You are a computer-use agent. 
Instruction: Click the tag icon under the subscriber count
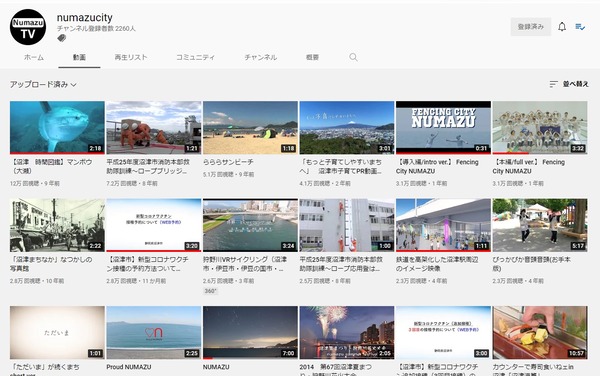tap(62, 38)
